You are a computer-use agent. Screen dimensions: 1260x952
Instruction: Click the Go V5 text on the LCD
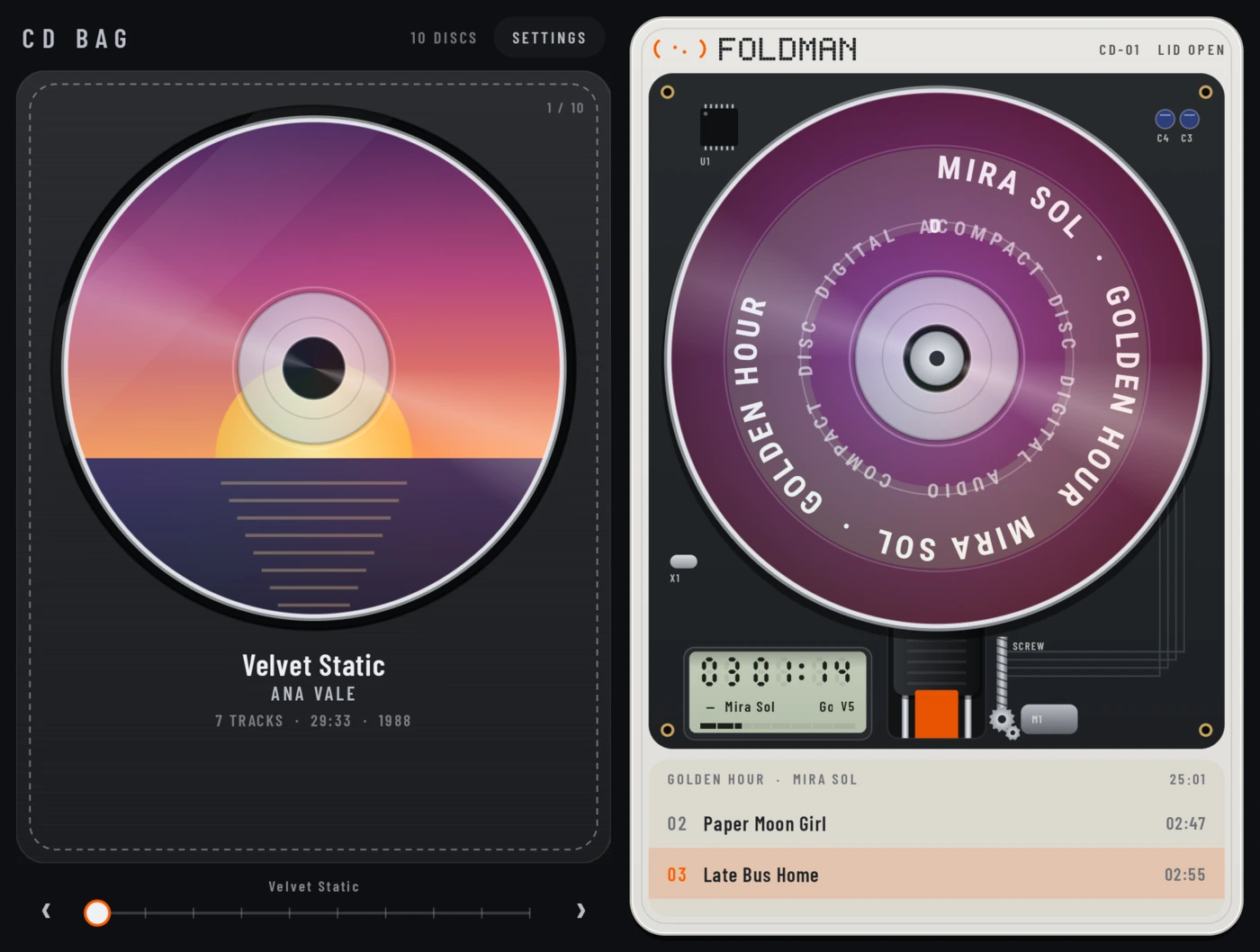(x=837, y=707)
